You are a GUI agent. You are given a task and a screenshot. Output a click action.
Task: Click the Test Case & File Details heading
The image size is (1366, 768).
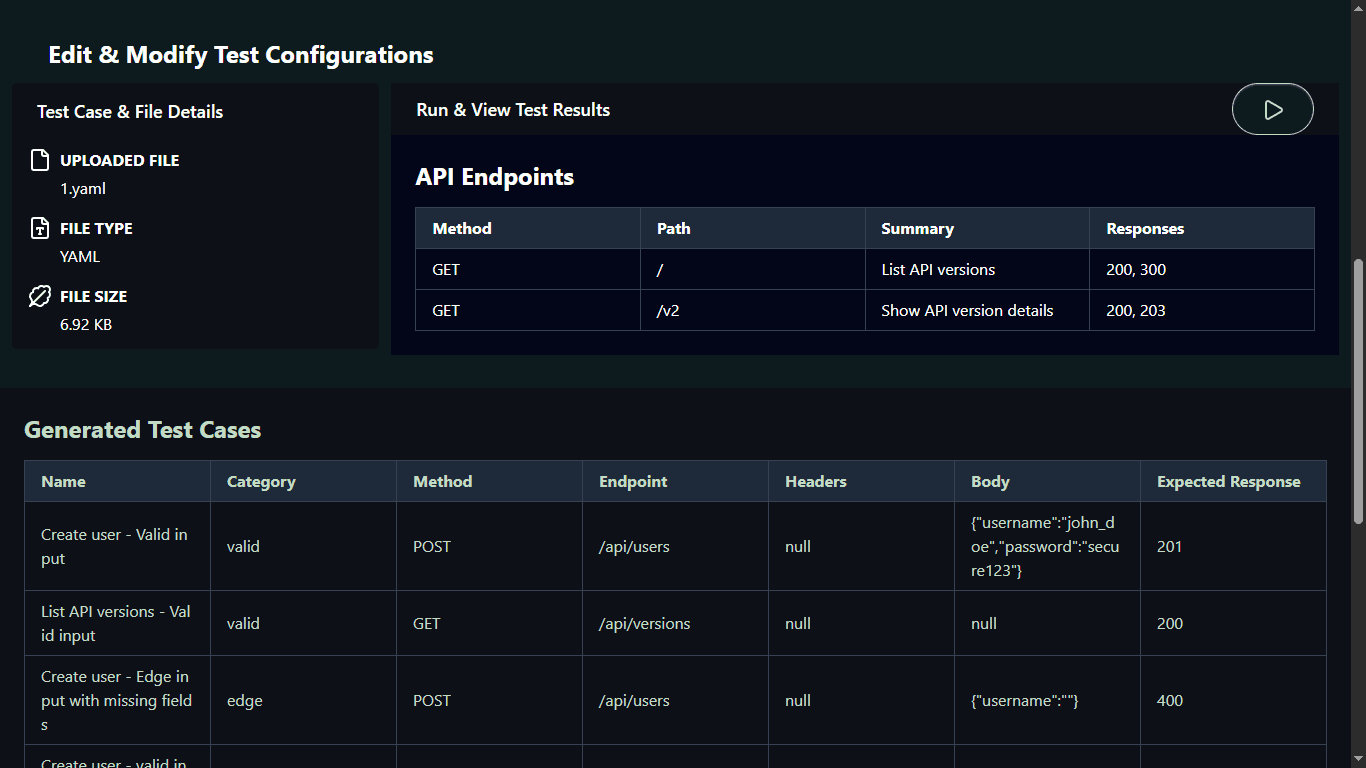click(130, 112)
